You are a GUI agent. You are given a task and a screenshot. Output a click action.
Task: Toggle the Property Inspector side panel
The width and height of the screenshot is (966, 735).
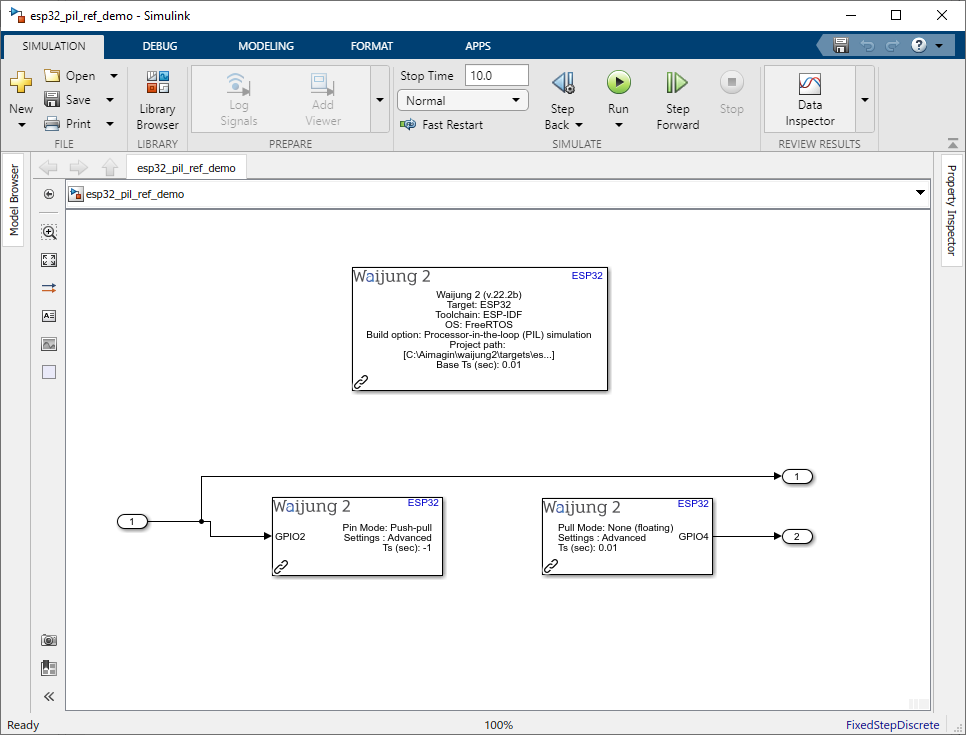[951, 210]
